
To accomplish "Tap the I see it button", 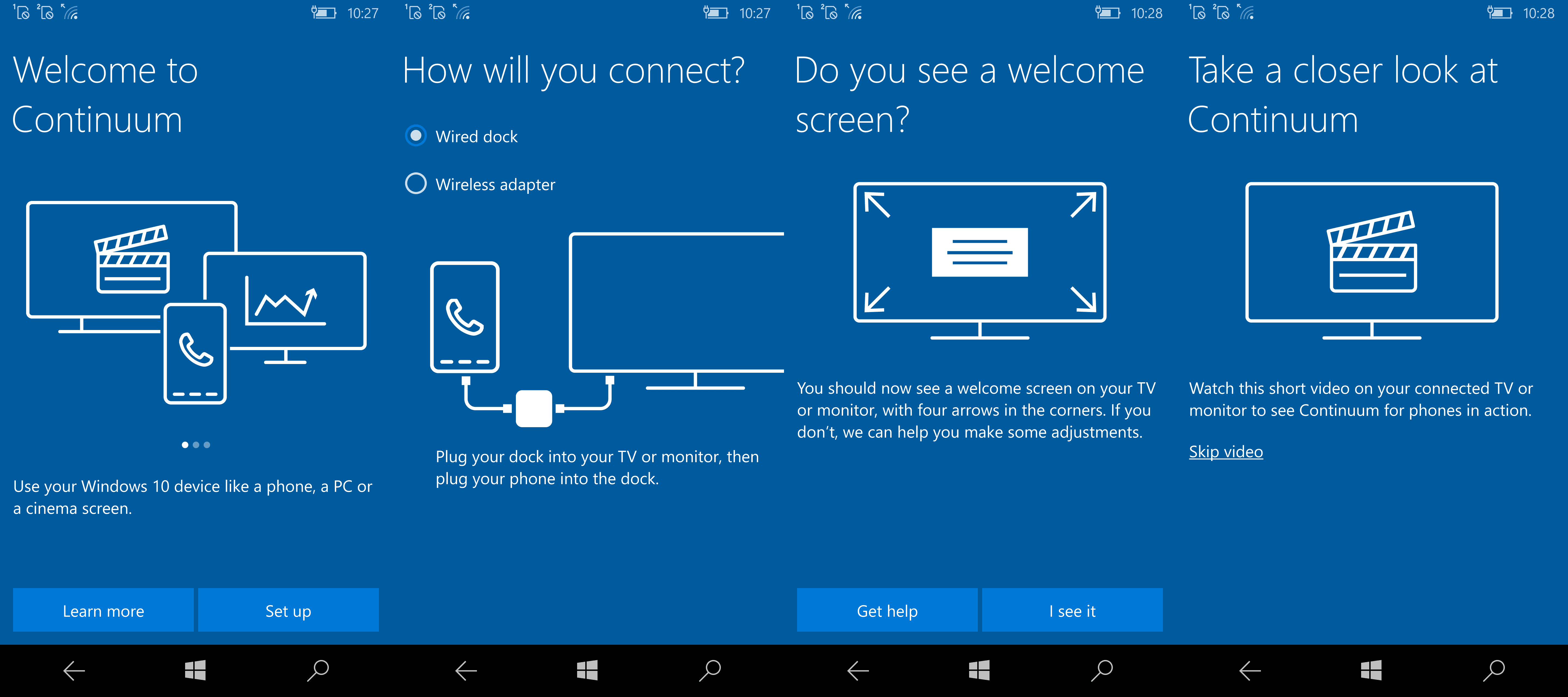I will tap(1072, 610).
